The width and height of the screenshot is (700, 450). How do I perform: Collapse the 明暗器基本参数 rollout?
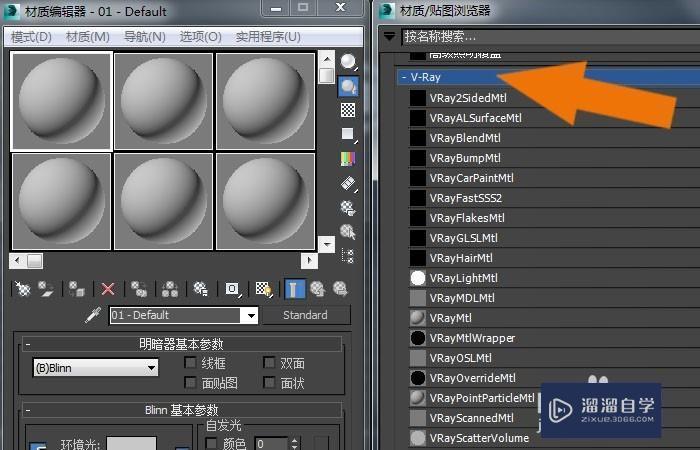tap(28, 344)
